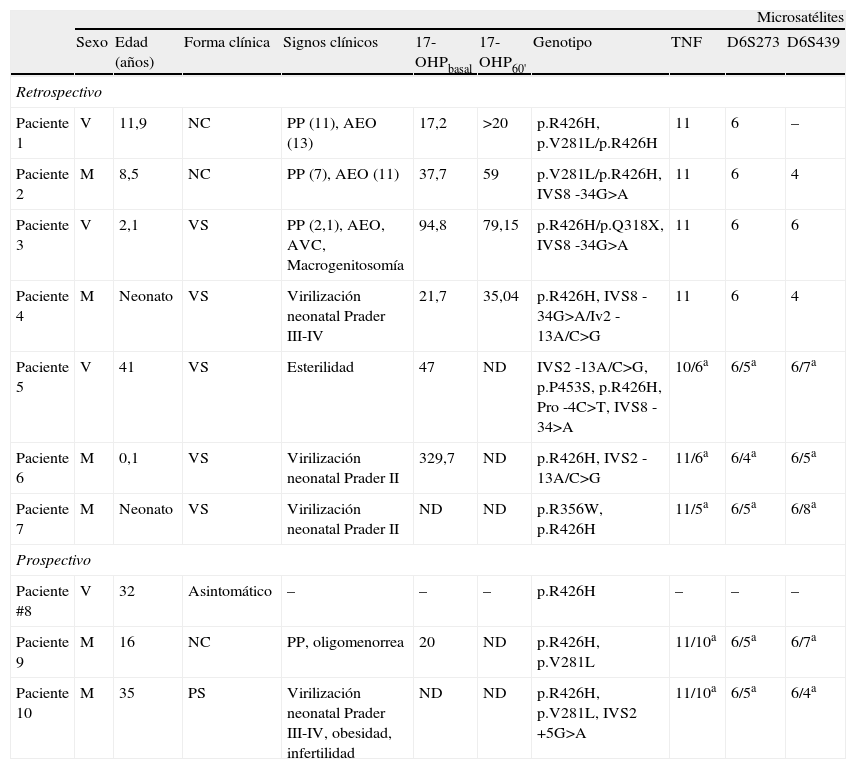The width and height of the screenshot is (856, 769).
Task: Click the Microsatélites column group header
Action: point(799,17)
